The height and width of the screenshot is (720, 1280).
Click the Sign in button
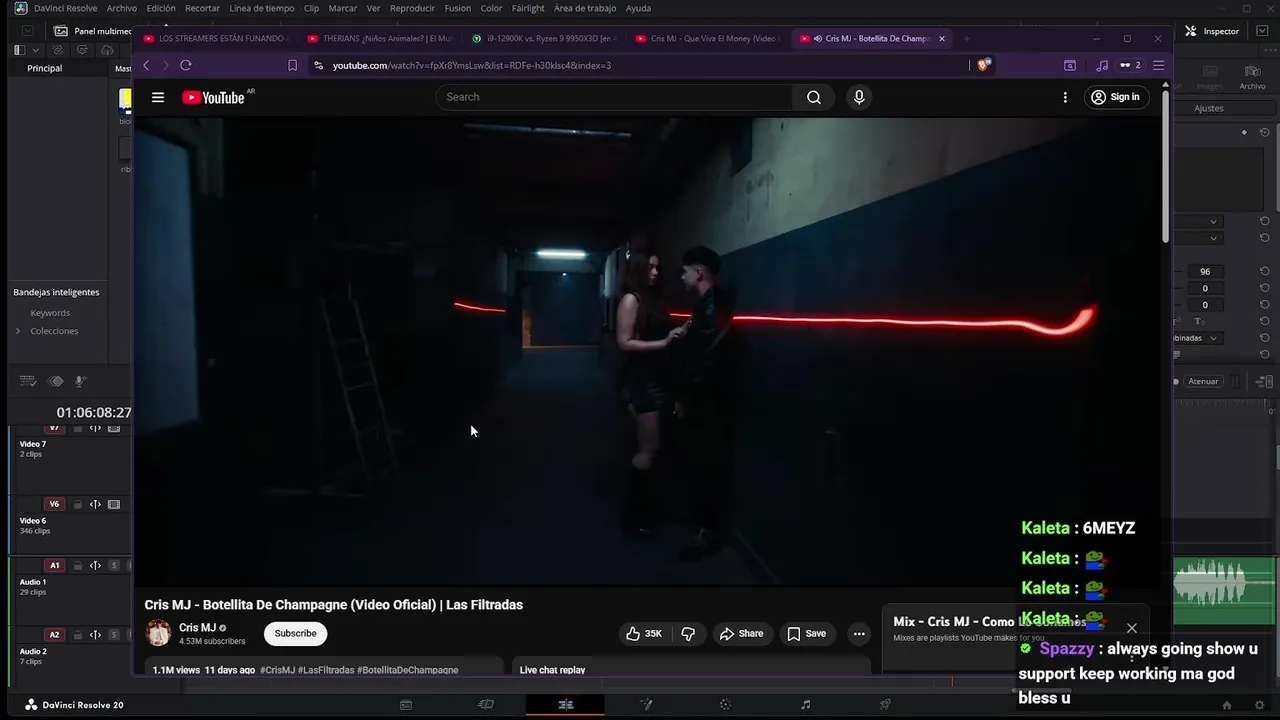point(1115,97)
